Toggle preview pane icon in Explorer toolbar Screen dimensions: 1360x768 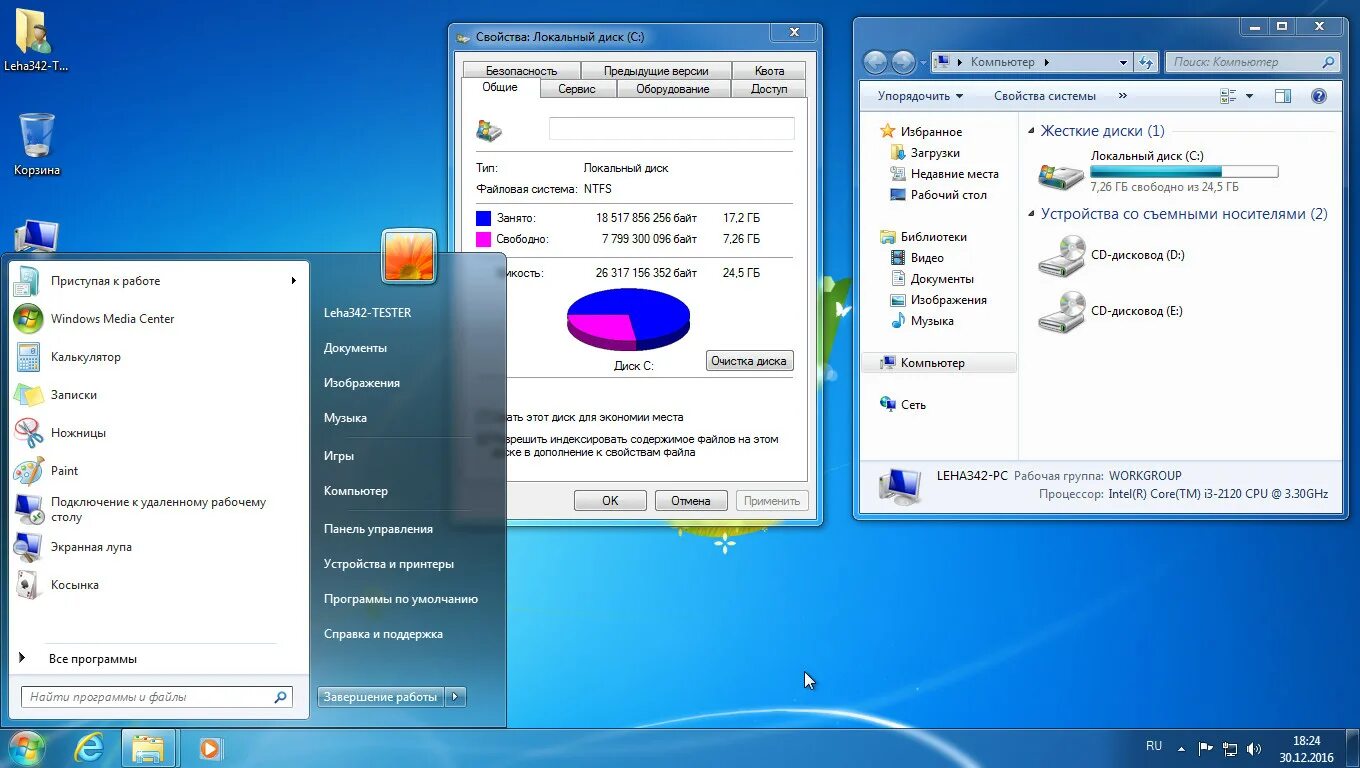tap(1283, 96)
